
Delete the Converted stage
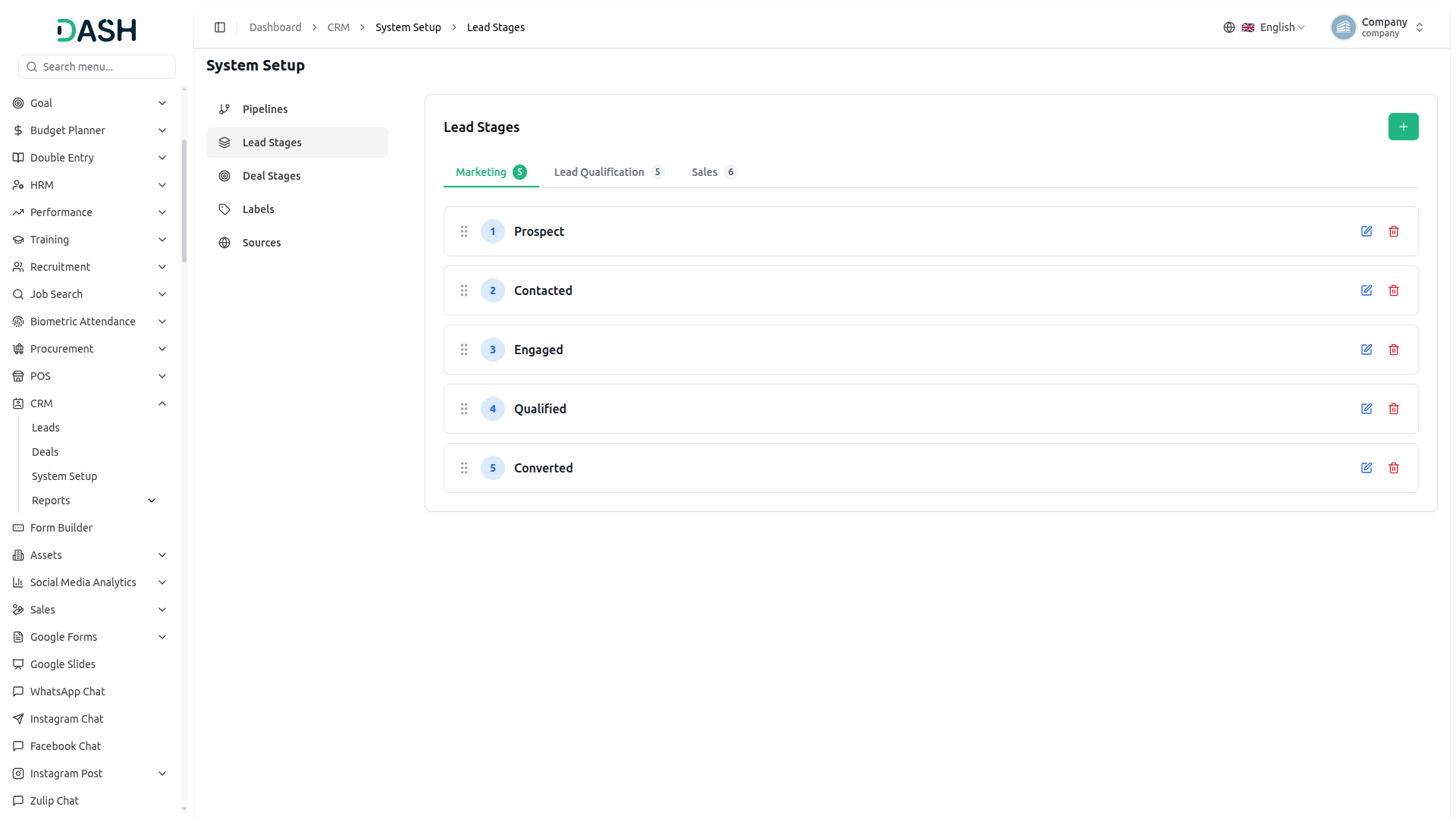[1394, 468]
